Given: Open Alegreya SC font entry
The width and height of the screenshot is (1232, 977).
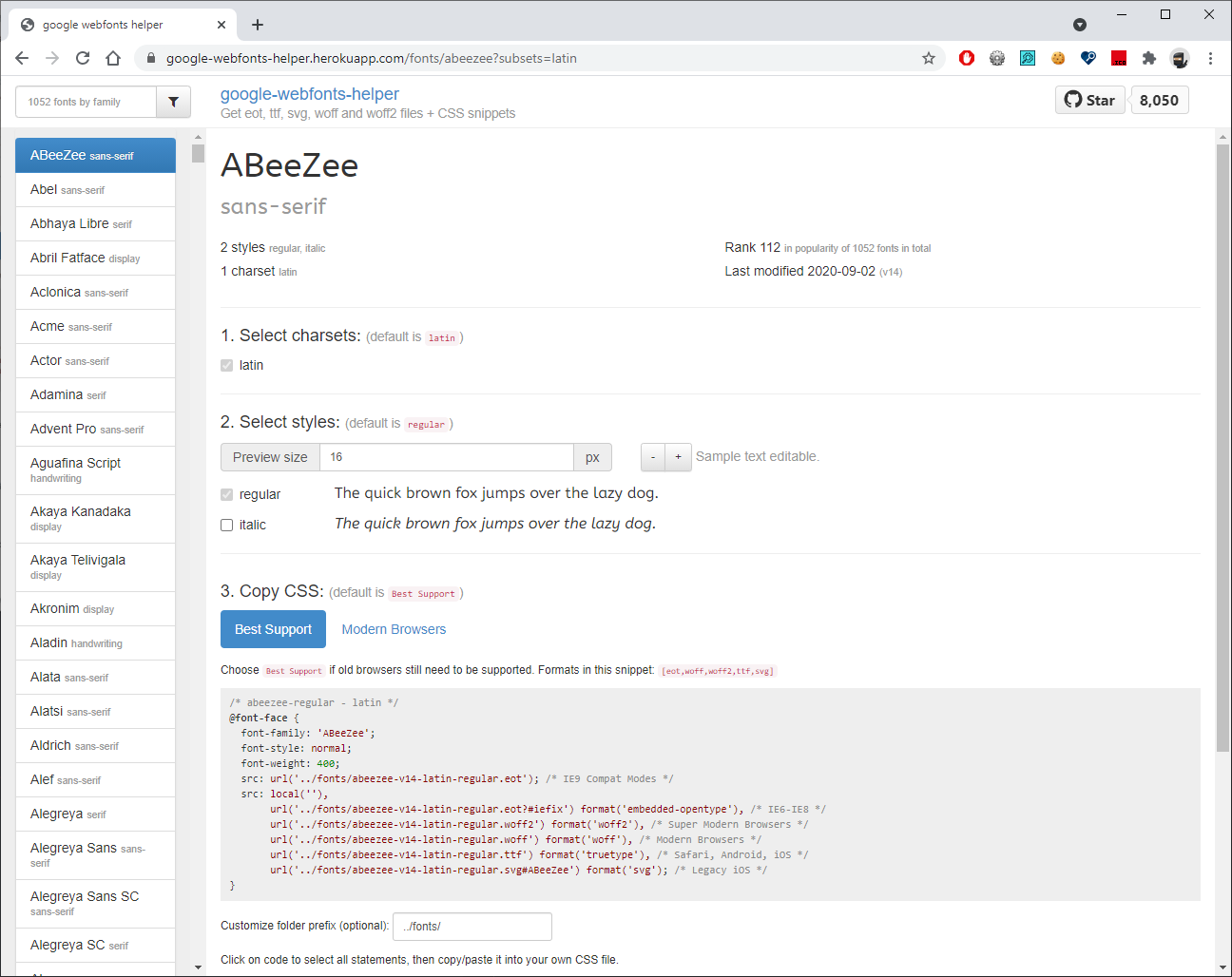Looking at the screenshot, I should tap(95, 945).
